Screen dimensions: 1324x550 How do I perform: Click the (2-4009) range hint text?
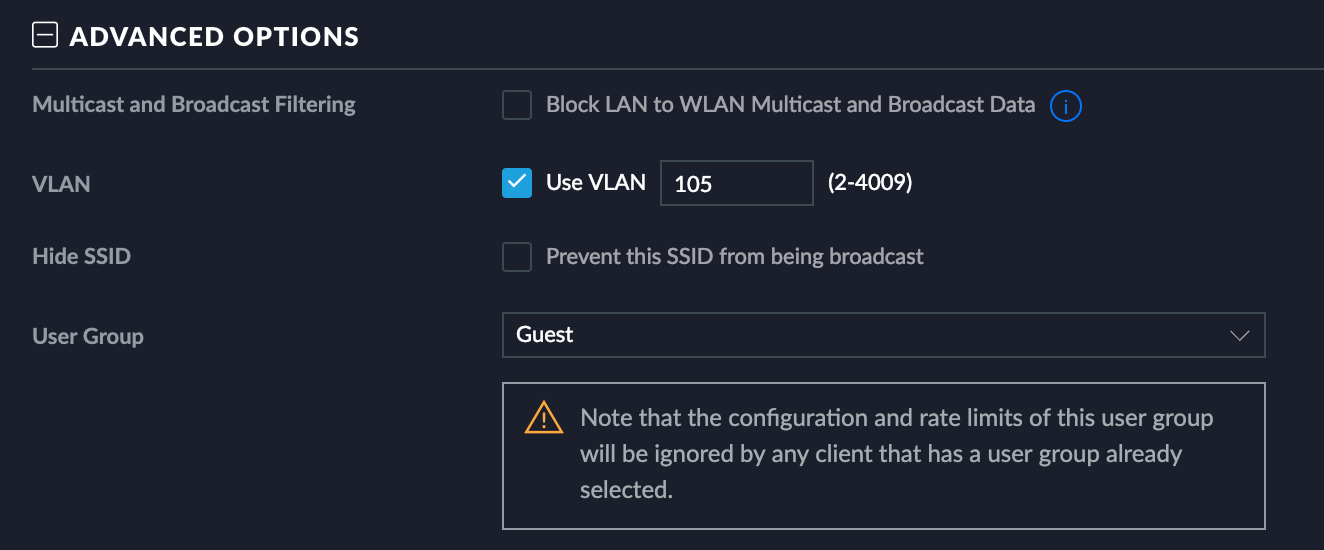pos(870,183)
